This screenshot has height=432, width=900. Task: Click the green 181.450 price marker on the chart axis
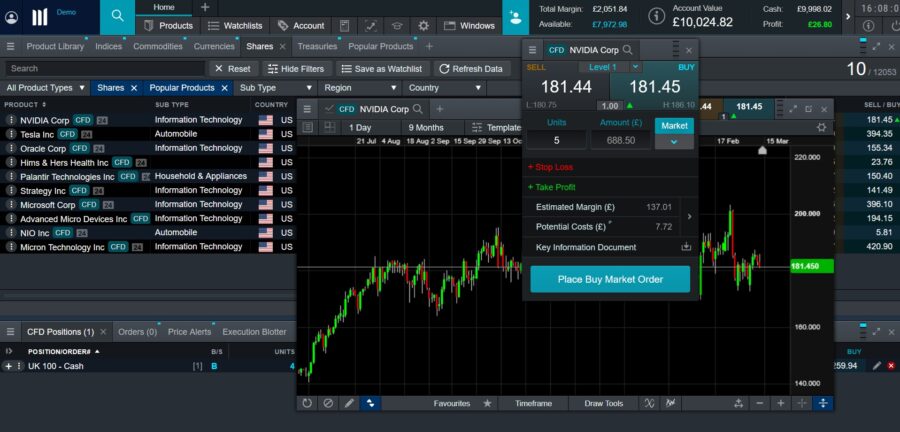[812, 266]
